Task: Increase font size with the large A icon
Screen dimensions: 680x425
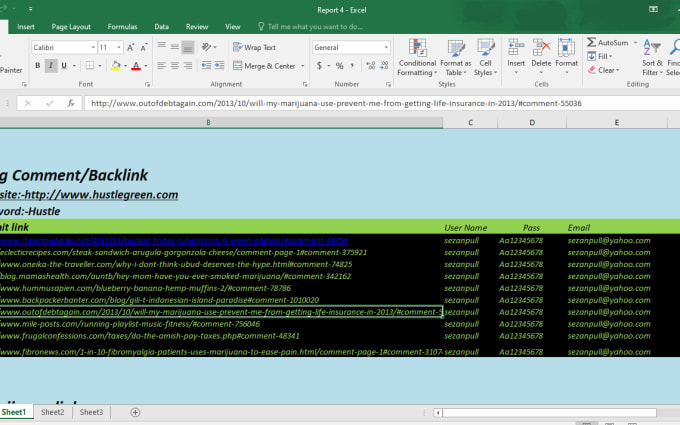Action: [130, 47]
